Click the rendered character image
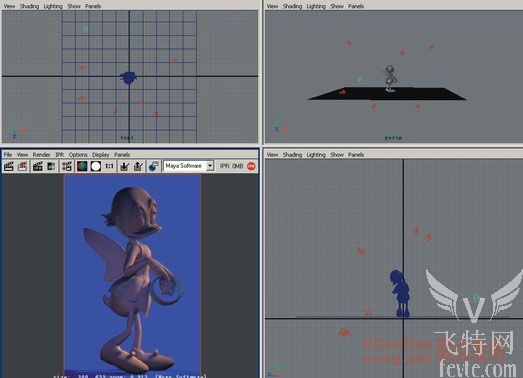 tap(132, 275)
